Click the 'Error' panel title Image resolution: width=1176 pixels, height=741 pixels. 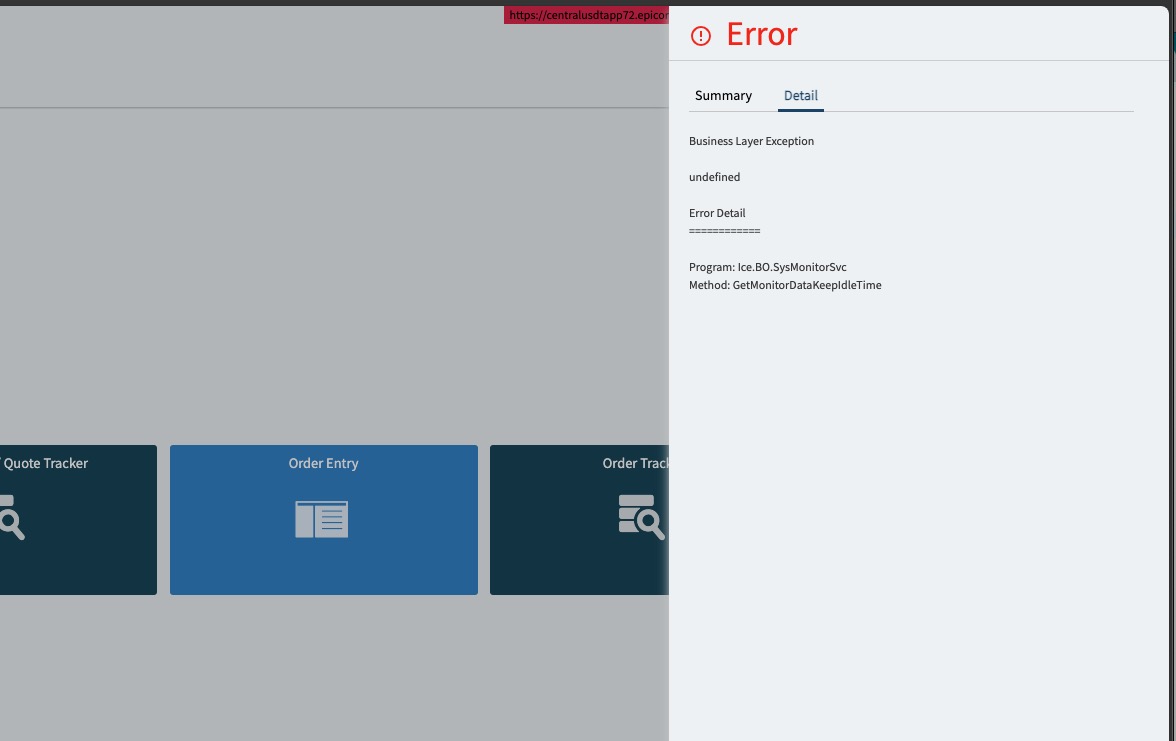[762, 34]
